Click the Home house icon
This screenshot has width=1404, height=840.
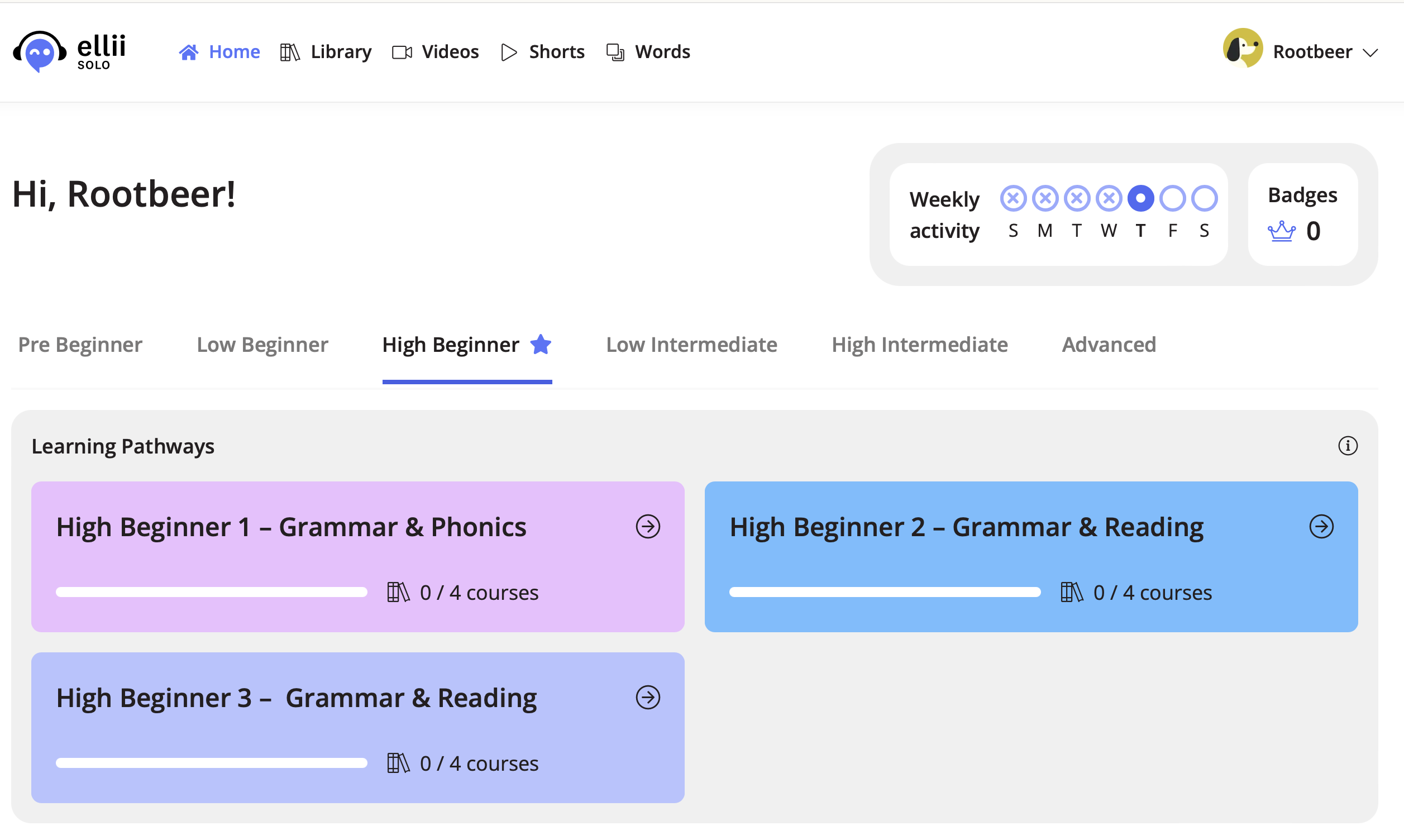188,52
